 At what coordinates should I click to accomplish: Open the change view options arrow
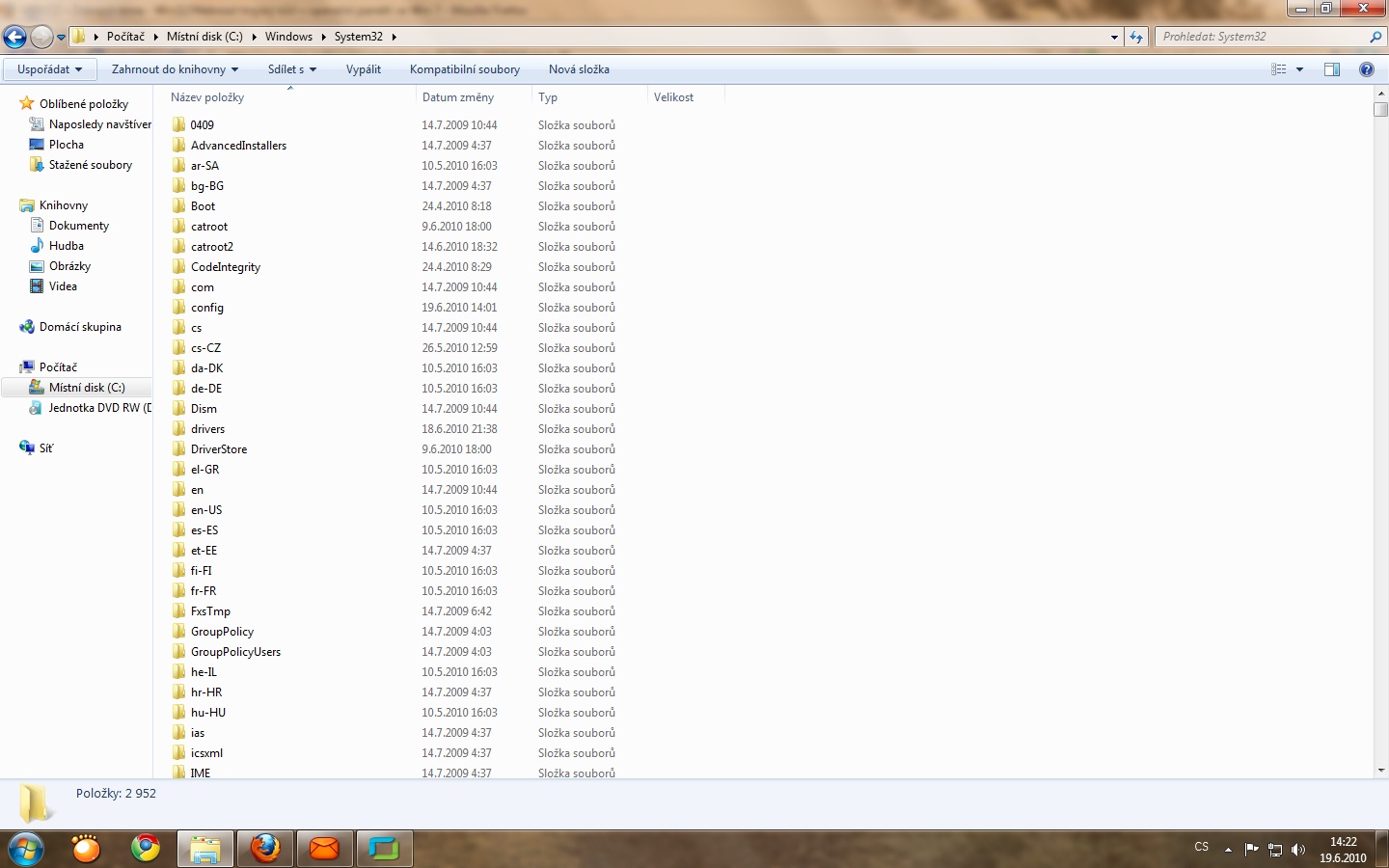1299,69
